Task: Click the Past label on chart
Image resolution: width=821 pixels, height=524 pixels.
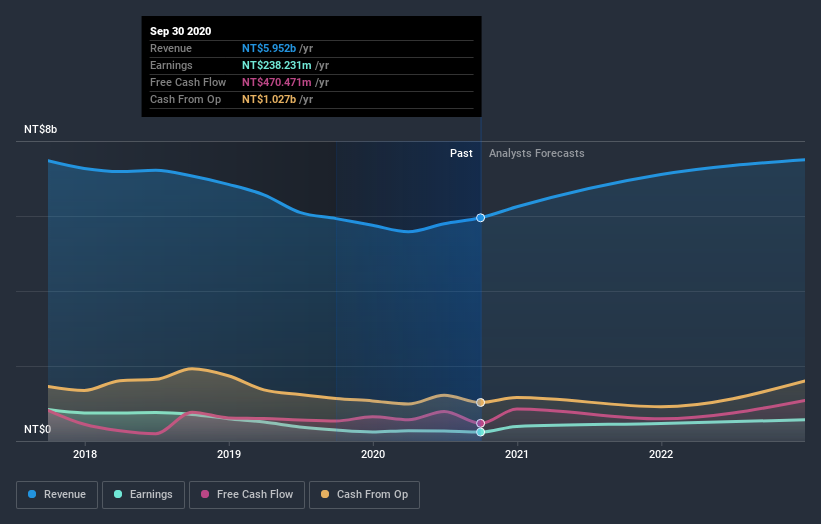Action: (x=461, y=153)
